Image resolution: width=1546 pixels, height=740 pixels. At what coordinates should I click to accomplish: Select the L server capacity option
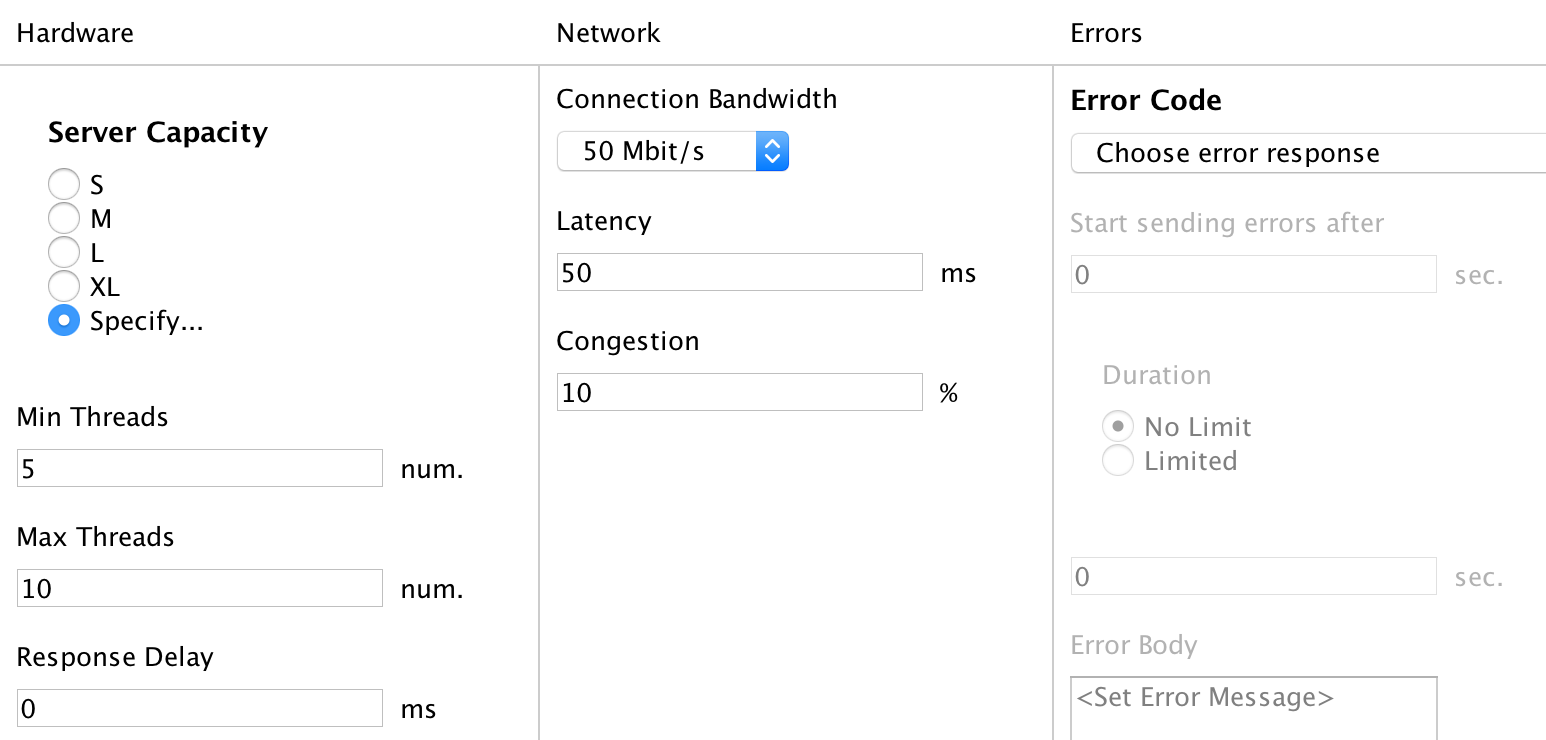tap(64, 253)
